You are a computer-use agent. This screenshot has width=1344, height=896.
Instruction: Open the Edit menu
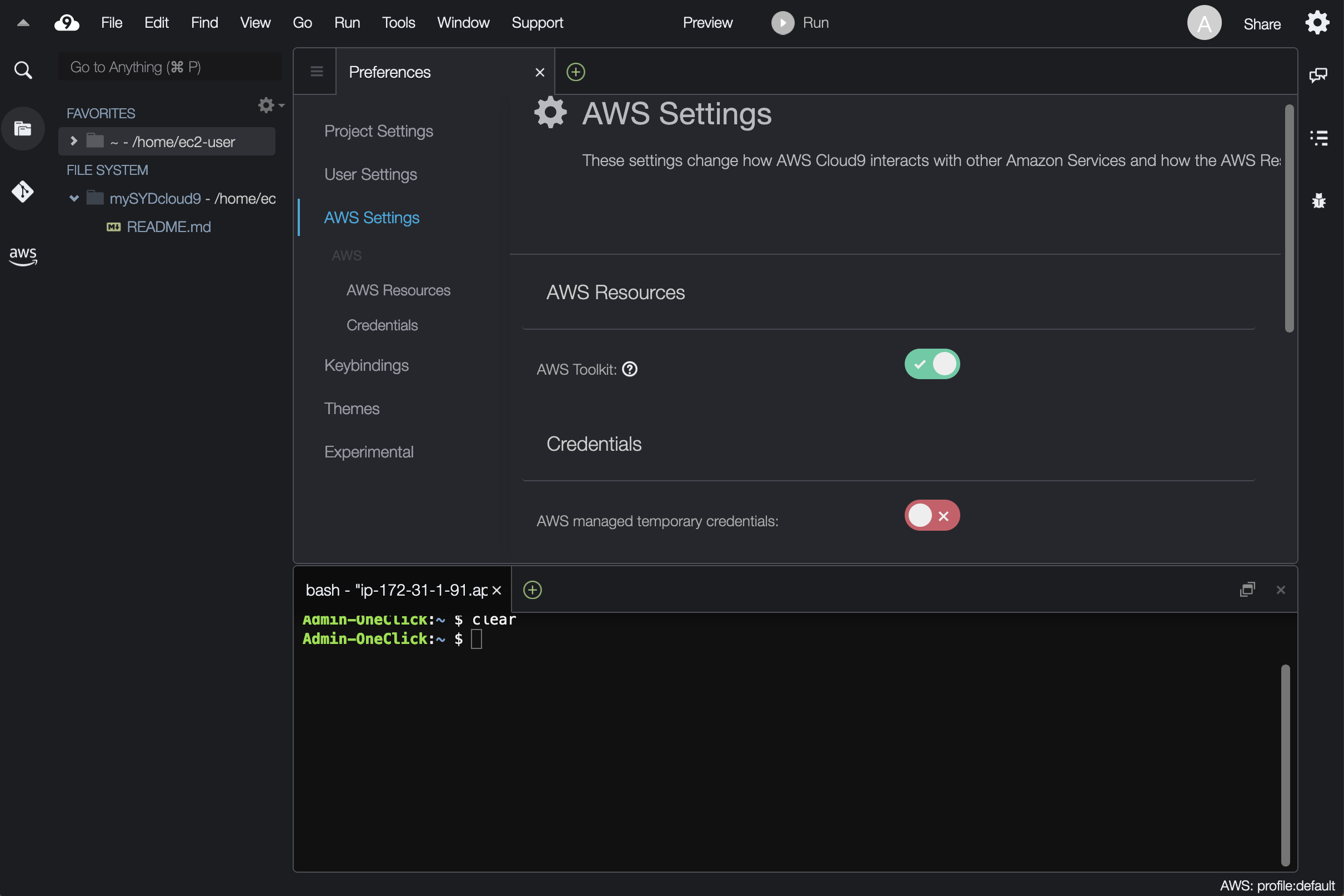click(x=156, y=23)
